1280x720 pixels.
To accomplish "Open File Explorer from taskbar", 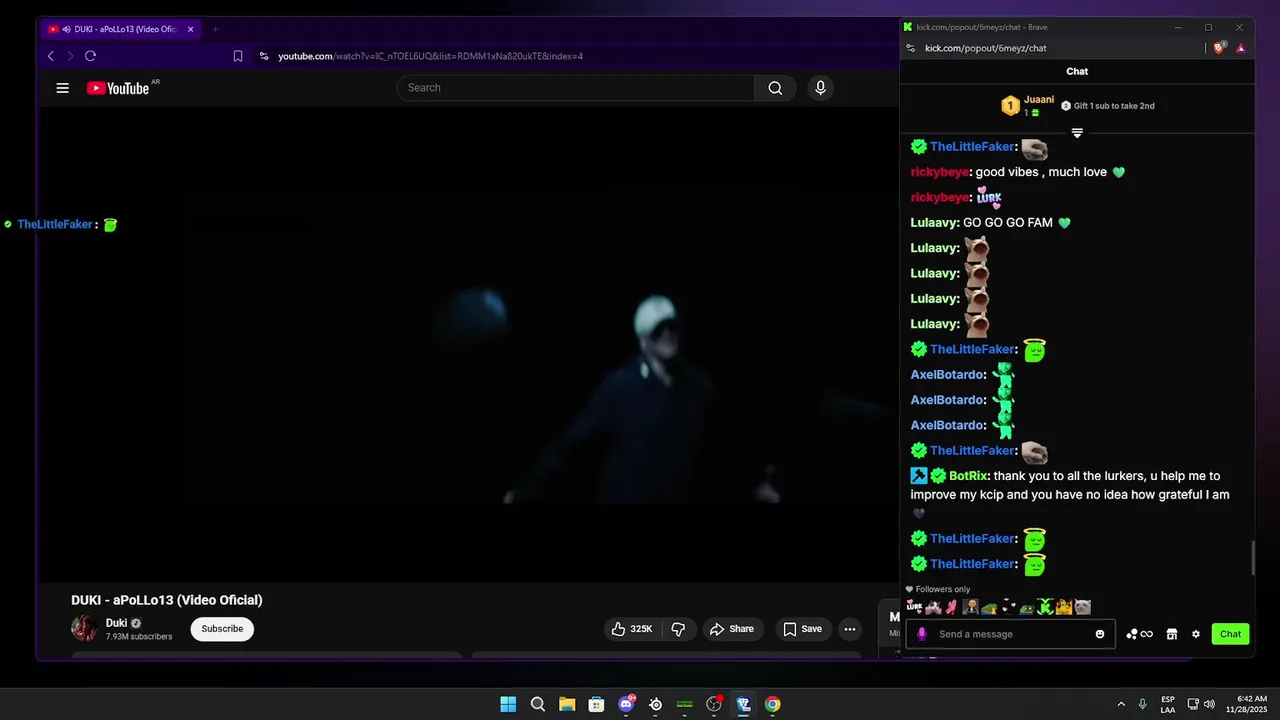I will (x=567, y=704).
